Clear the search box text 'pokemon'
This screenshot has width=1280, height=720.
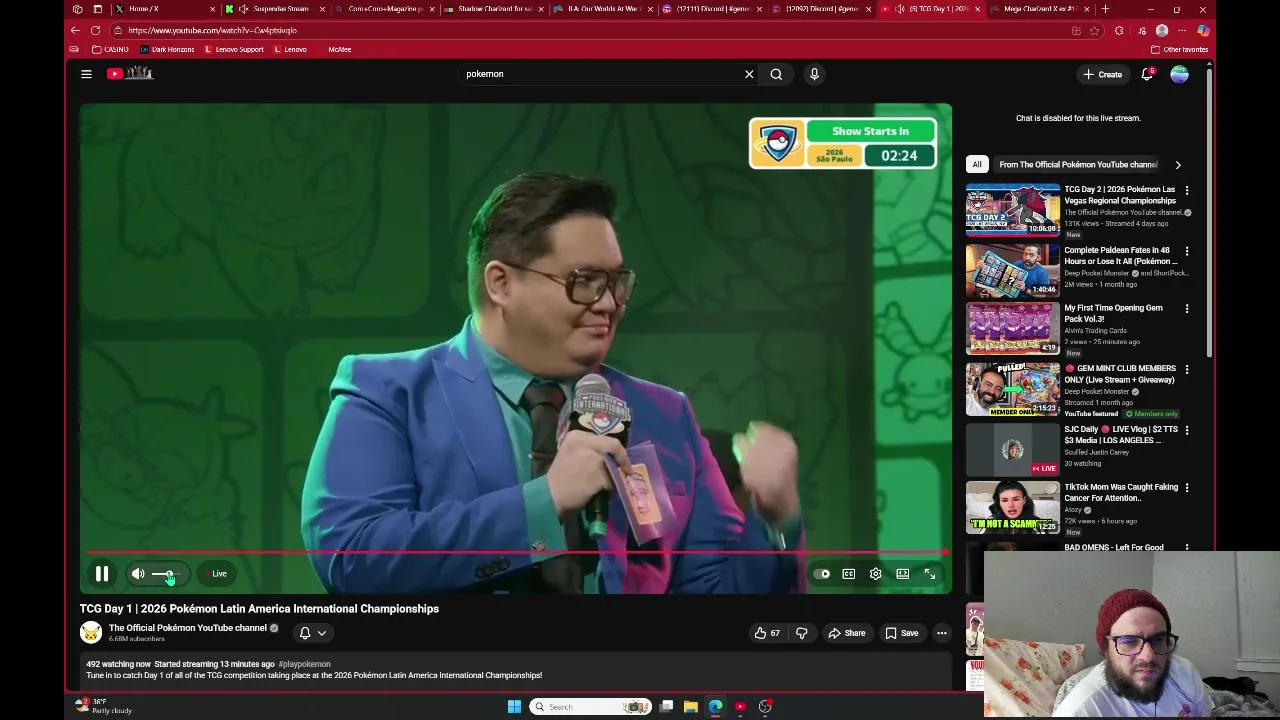coord(749,74)
